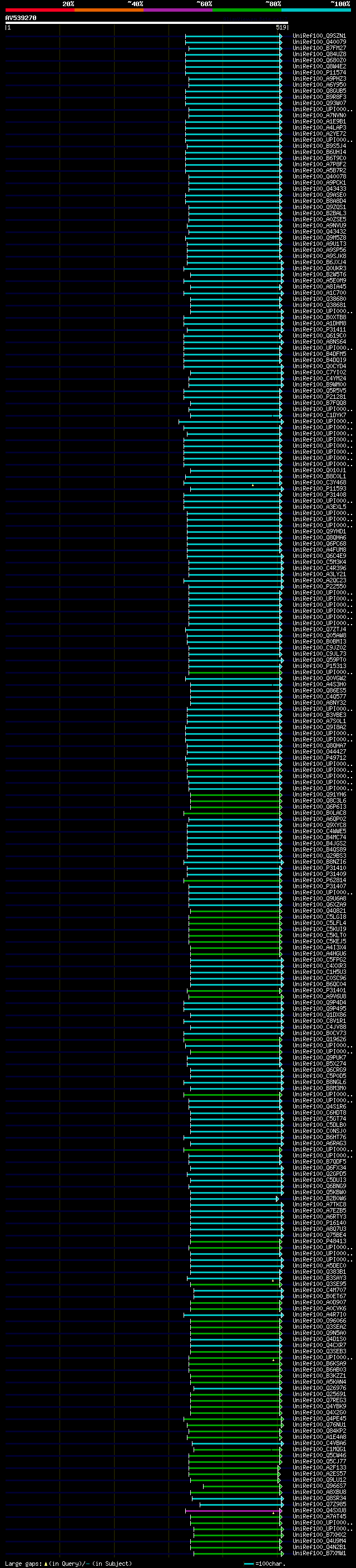The height and width of the screenshot is (1568, 356).
Task: Select hit label UniRef100_P31410
Action: pyautogui.click(x=319, y=868)
